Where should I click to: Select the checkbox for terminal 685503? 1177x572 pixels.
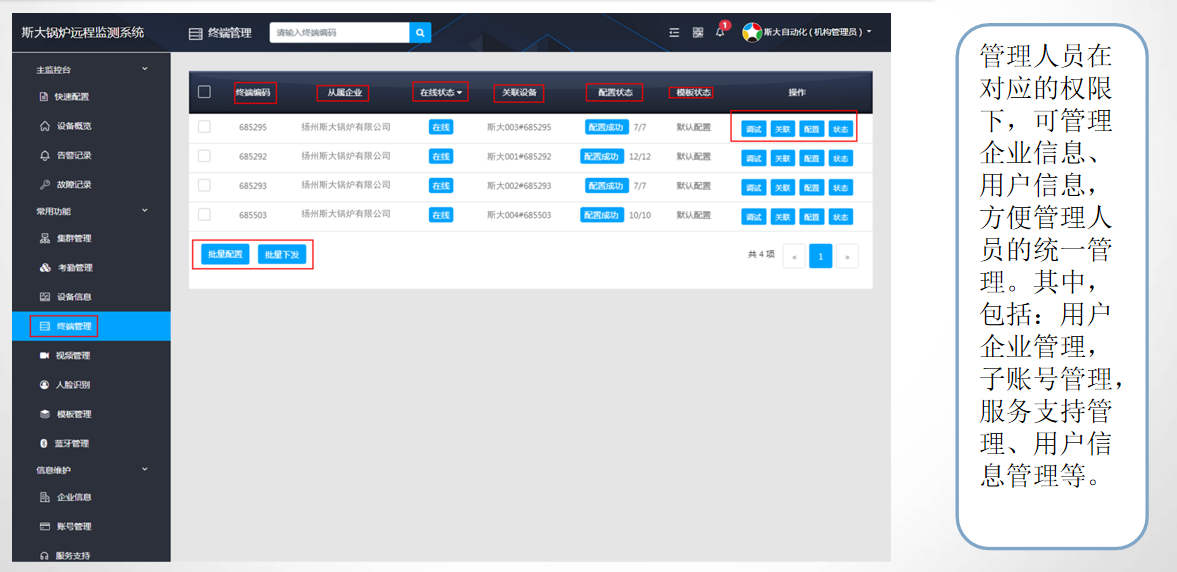coord(204,215)
